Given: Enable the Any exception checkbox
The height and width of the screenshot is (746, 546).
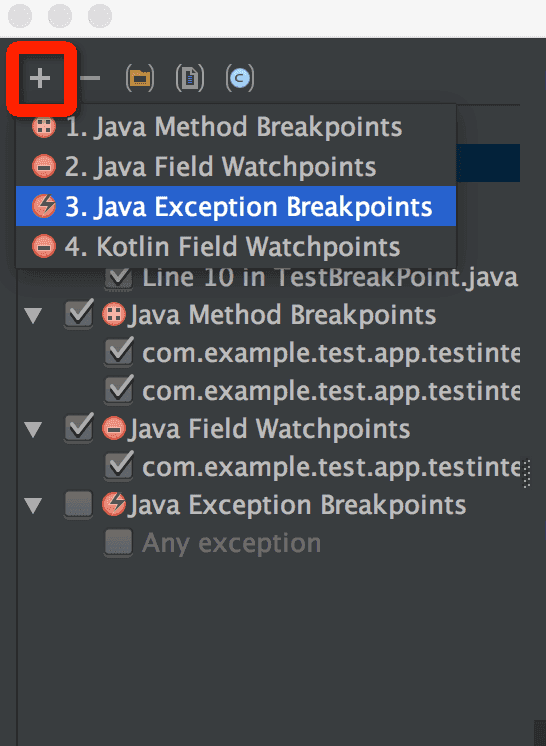Looking at the screenshot, I should [118, 543].
